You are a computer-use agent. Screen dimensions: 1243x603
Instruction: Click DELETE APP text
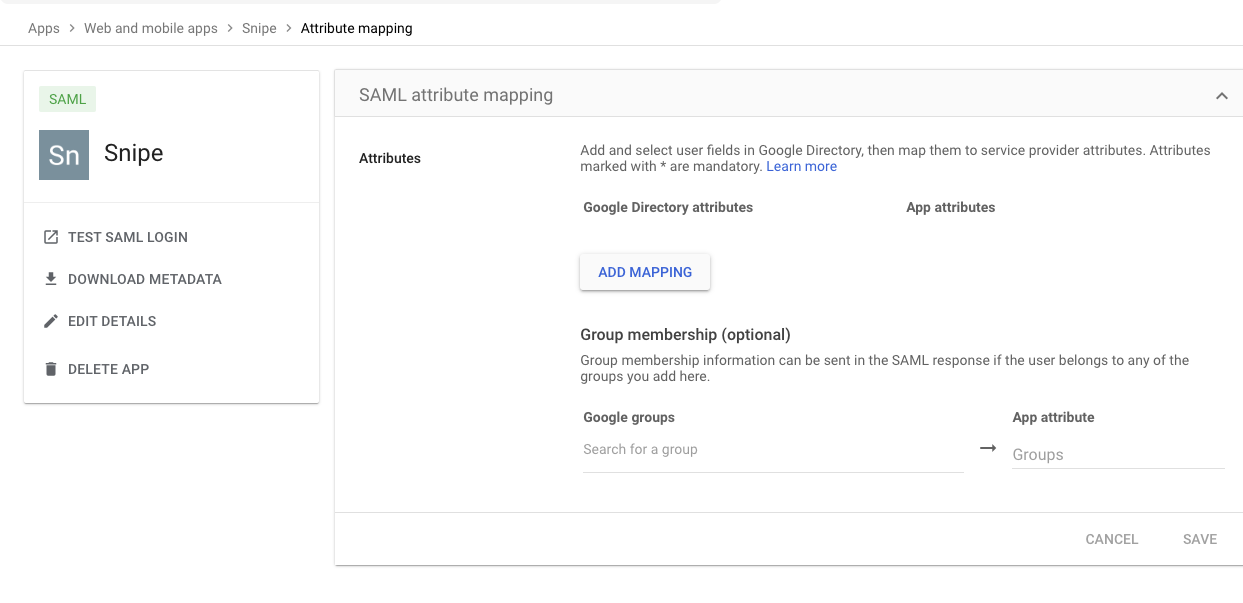(109, 369)
